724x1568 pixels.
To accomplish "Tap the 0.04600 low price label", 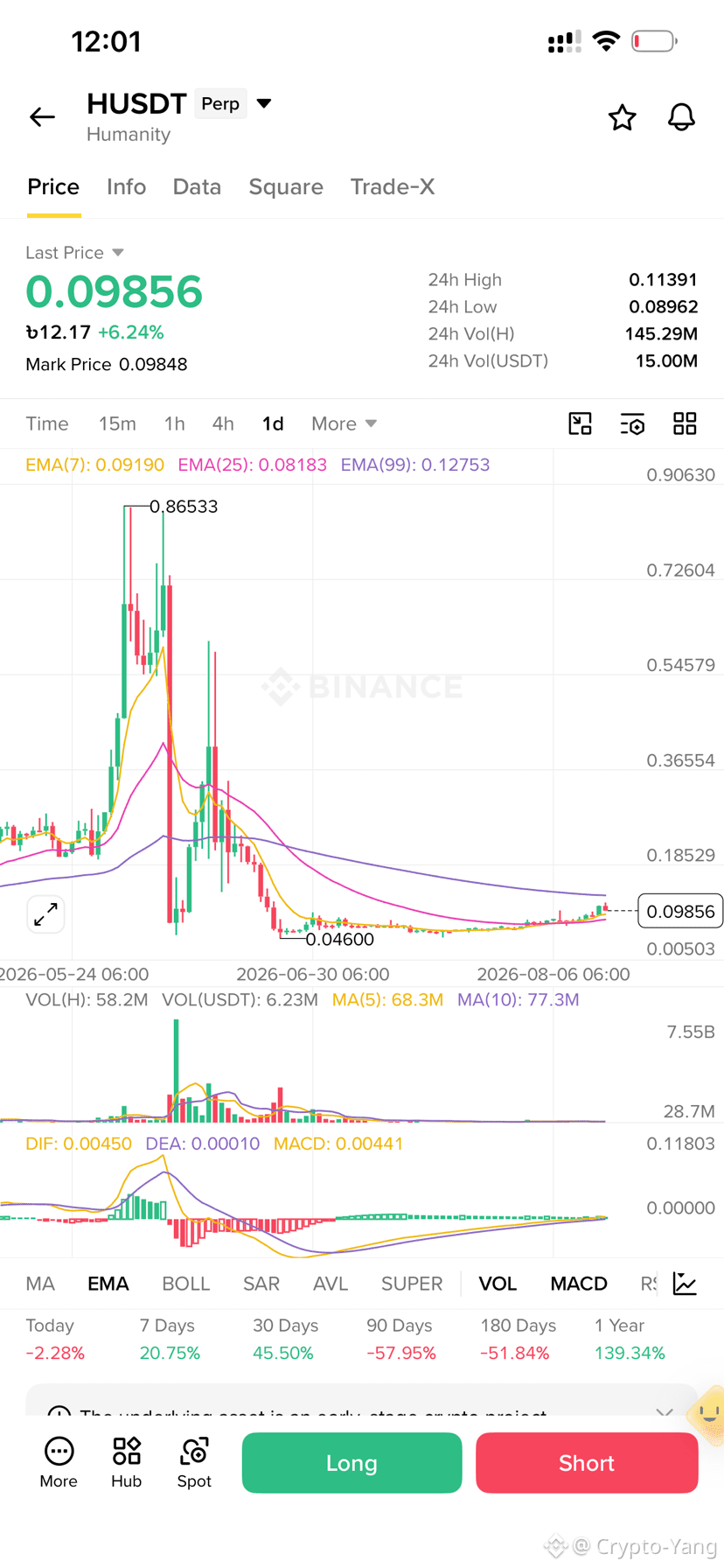I will click(339, 940).
